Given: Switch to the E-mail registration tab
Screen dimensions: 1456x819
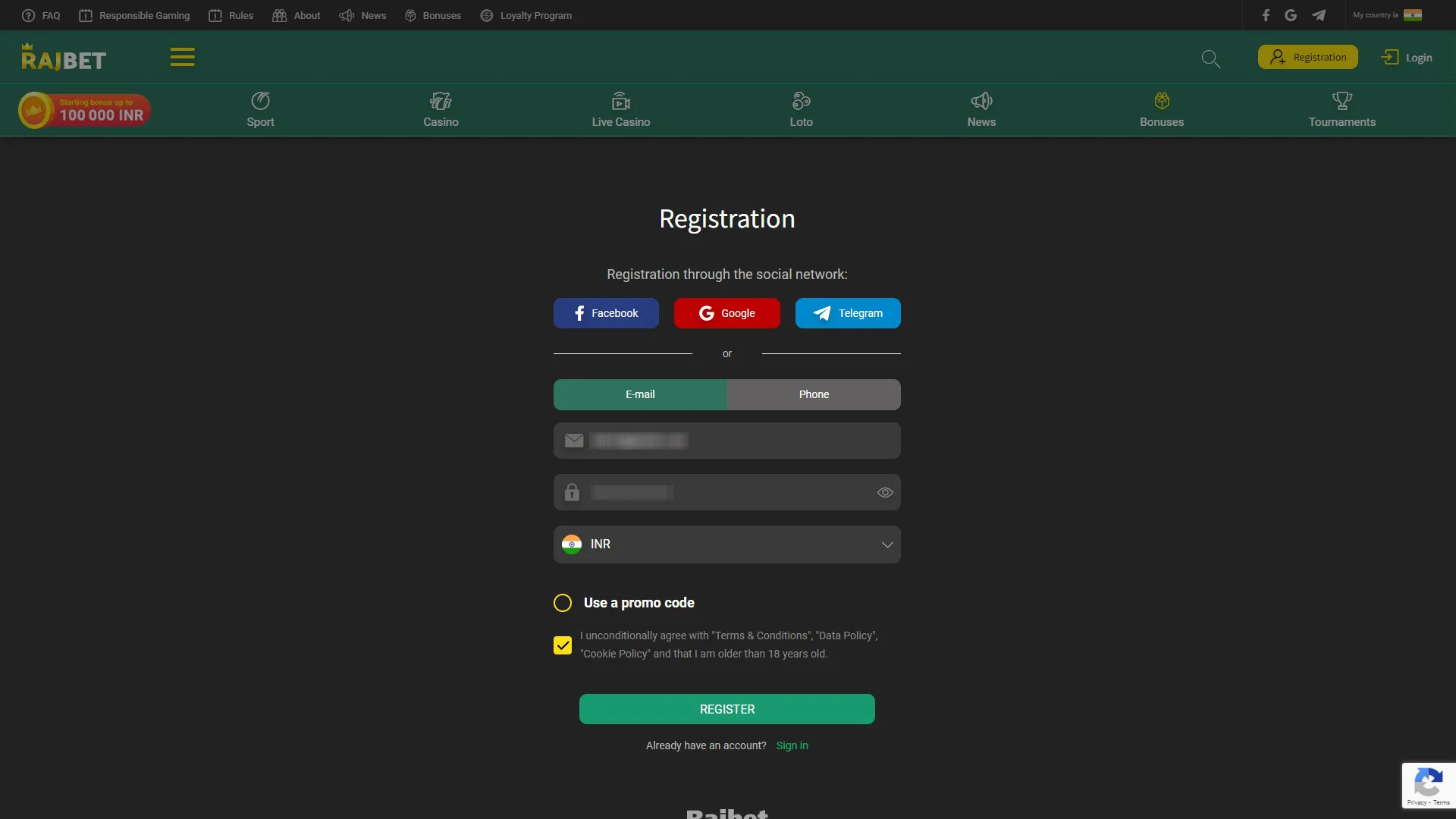Looking at the screenshot, I should (640, 394).
